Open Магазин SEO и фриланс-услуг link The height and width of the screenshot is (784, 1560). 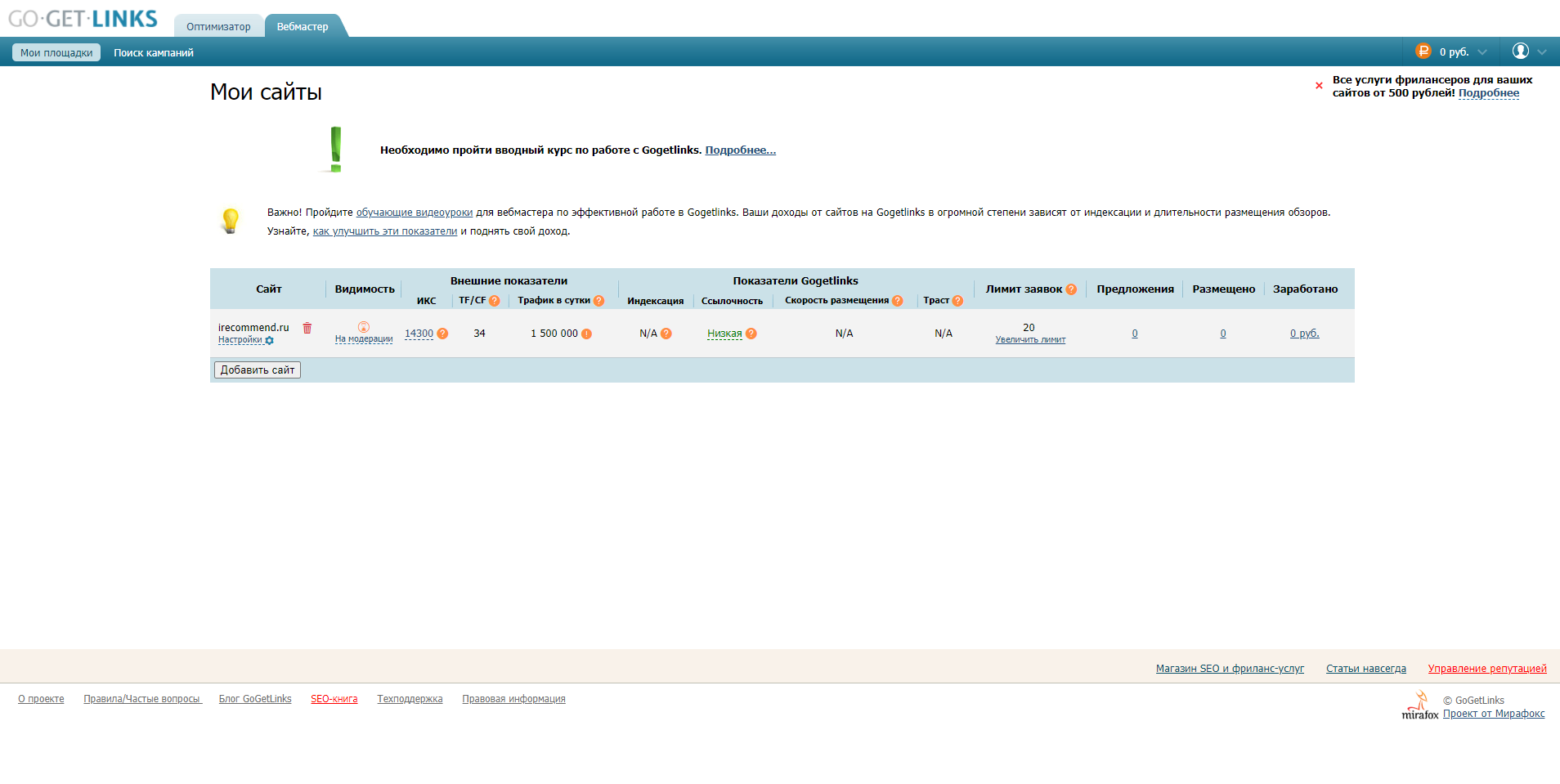tap(1230, 669)
